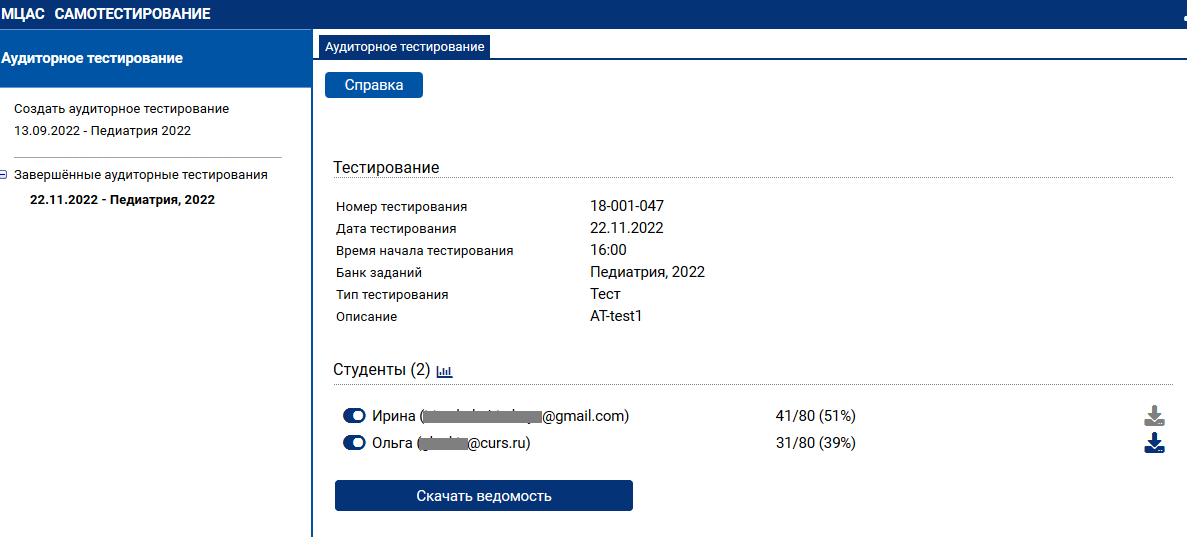This screenshot has height=537, width=1187.
Task: Open the student statistics chart icon
Action: (445, 371)
